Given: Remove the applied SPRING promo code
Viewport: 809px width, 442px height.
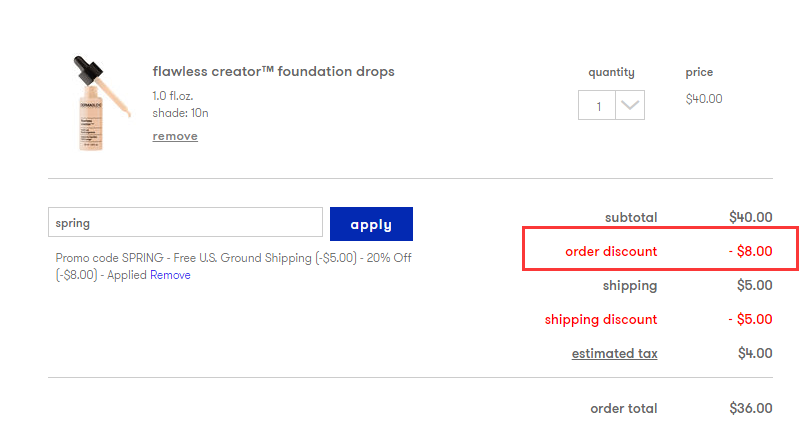Looking at the screenshot, I should [170, 275].
